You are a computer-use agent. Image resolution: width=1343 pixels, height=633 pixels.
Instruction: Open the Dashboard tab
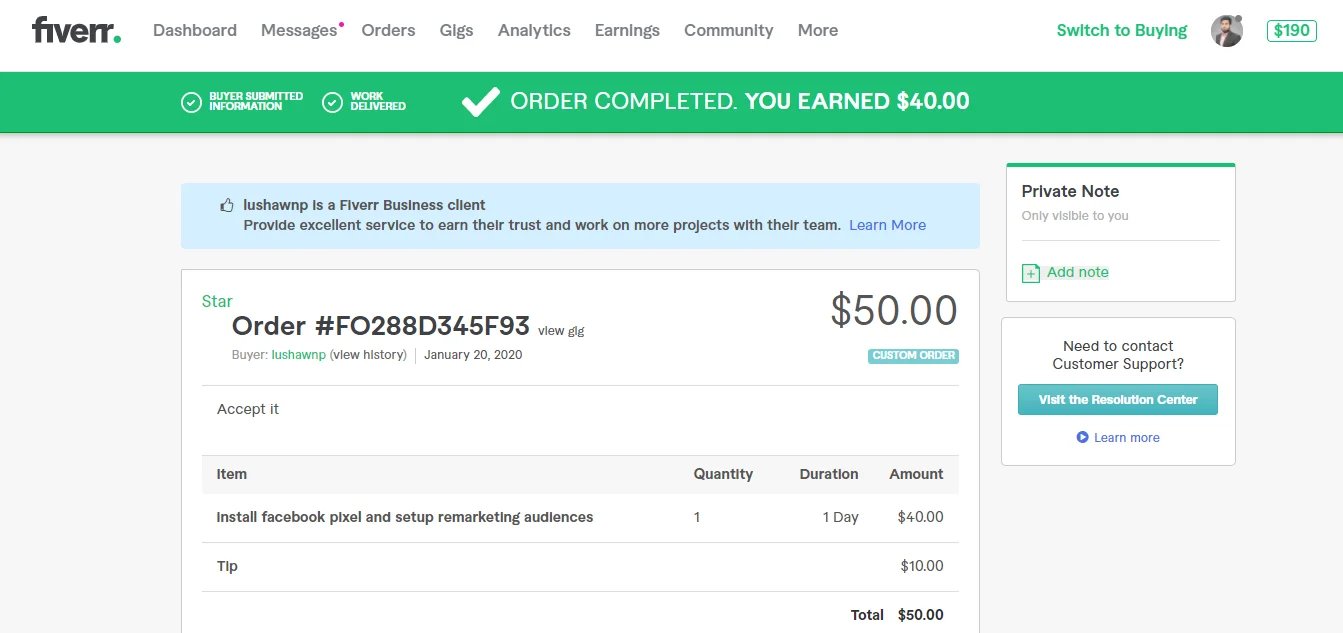point(195,31)
